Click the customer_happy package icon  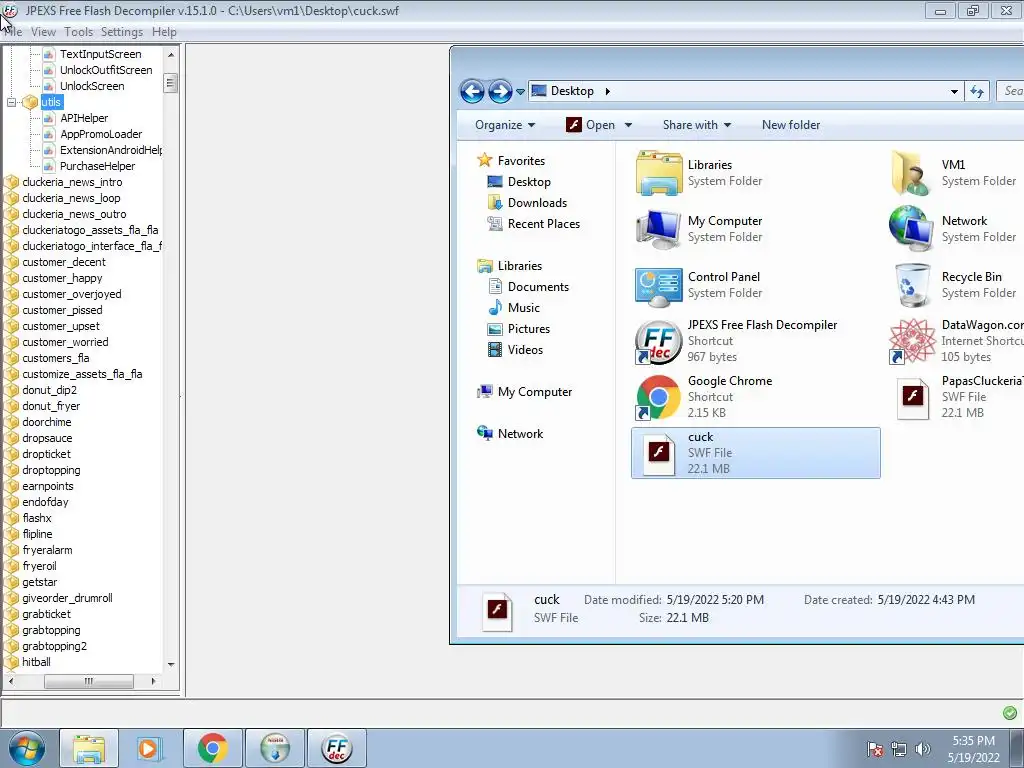click(12, 278)
